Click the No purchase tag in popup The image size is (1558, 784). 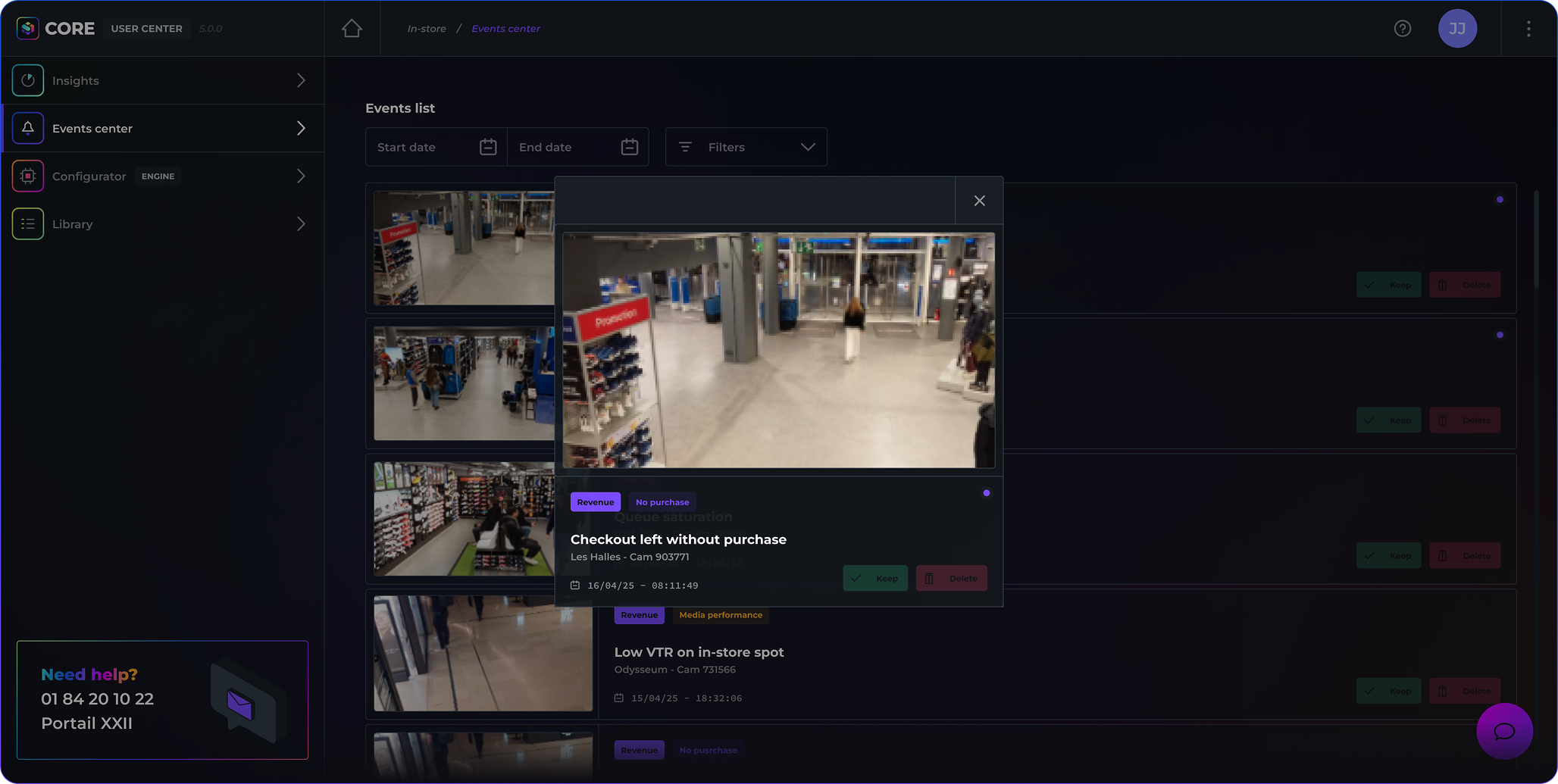point(662,502)
